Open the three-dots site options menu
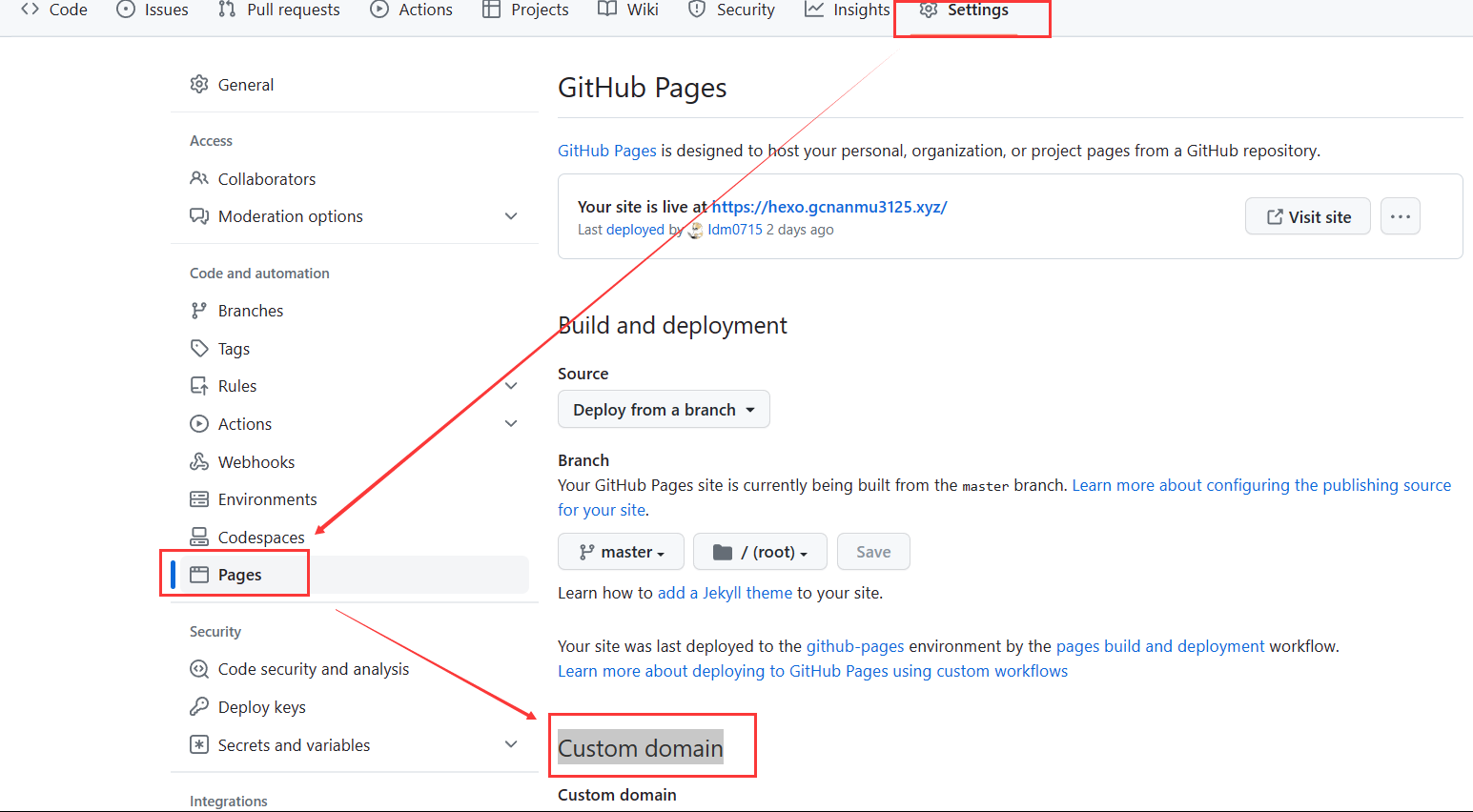Screen dimensions: 1473x812 (1401, 216)
